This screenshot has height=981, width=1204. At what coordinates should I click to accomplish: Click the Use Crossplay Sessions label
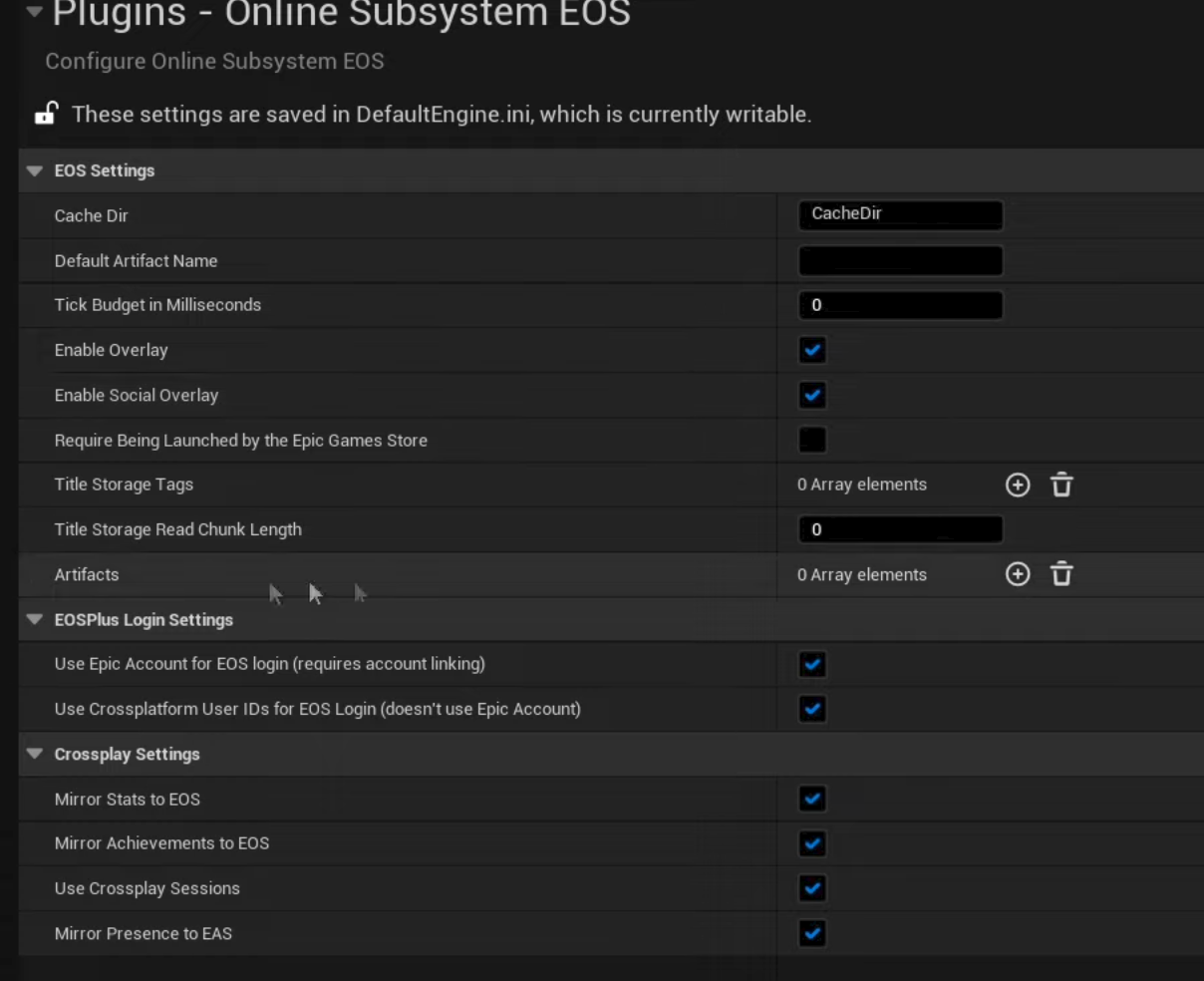tap(147, 888)
